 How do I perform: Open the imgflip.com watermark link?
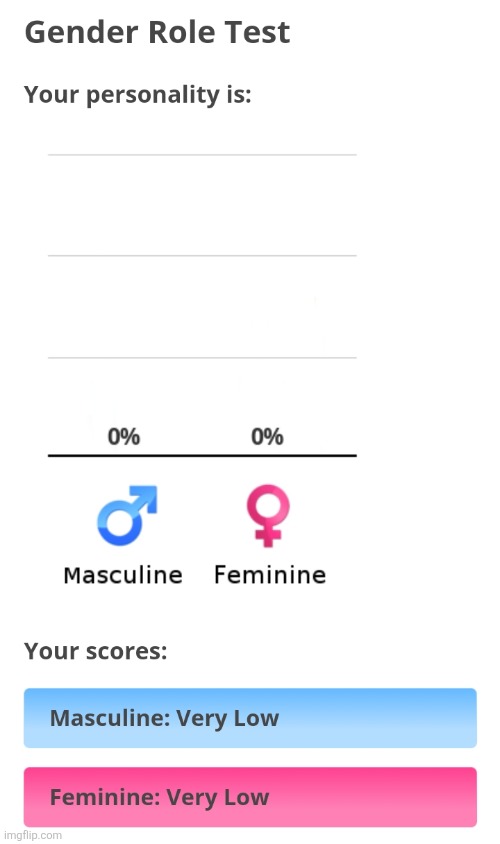tap(33, 835)
